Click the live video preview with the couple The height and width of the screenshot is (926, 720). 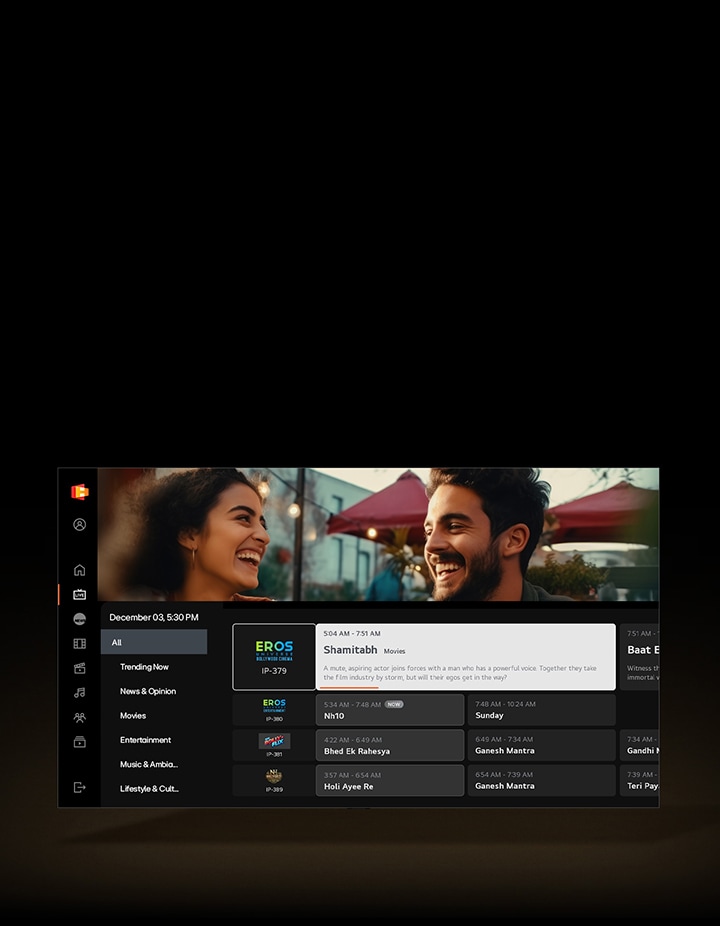pos(378,534)
